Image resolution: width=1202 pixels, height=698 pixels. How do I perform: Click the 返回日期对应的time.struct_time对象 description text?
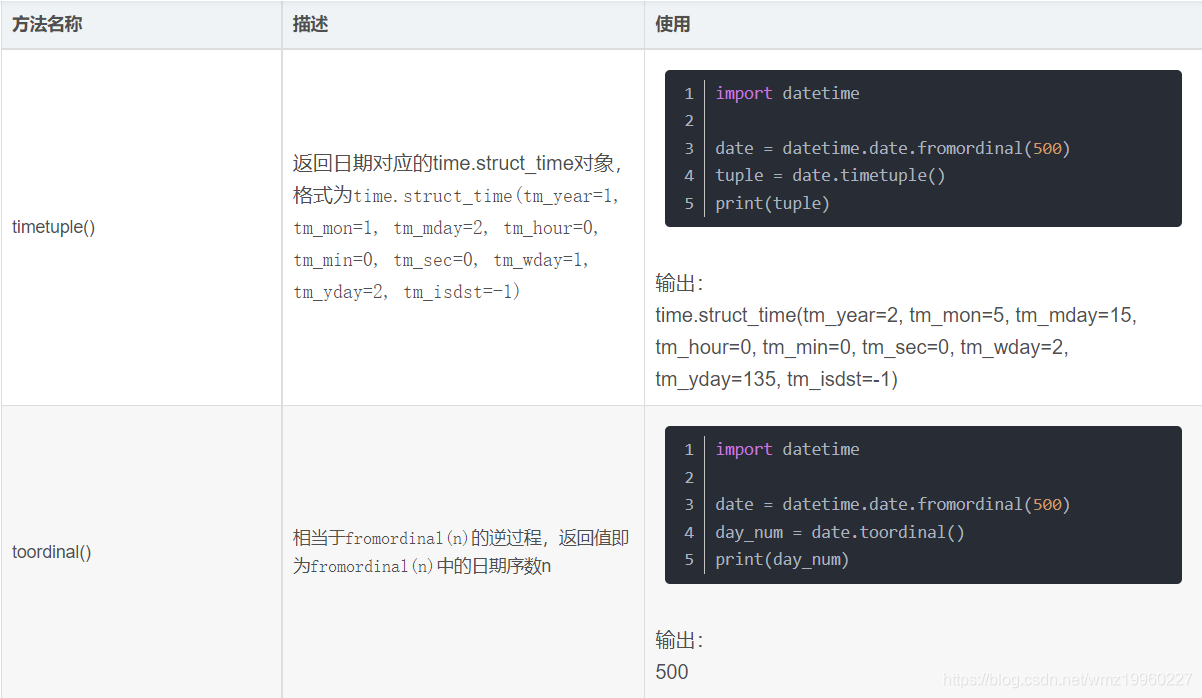coord(457,164)
